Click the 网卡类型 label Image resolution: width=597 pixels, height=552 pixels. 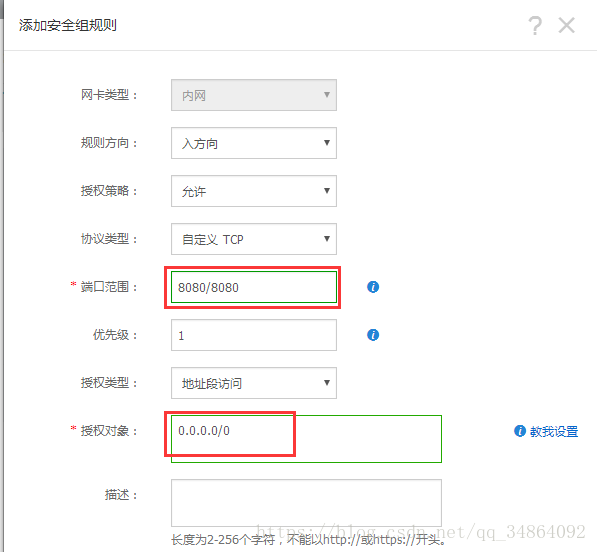coord(109,95)
